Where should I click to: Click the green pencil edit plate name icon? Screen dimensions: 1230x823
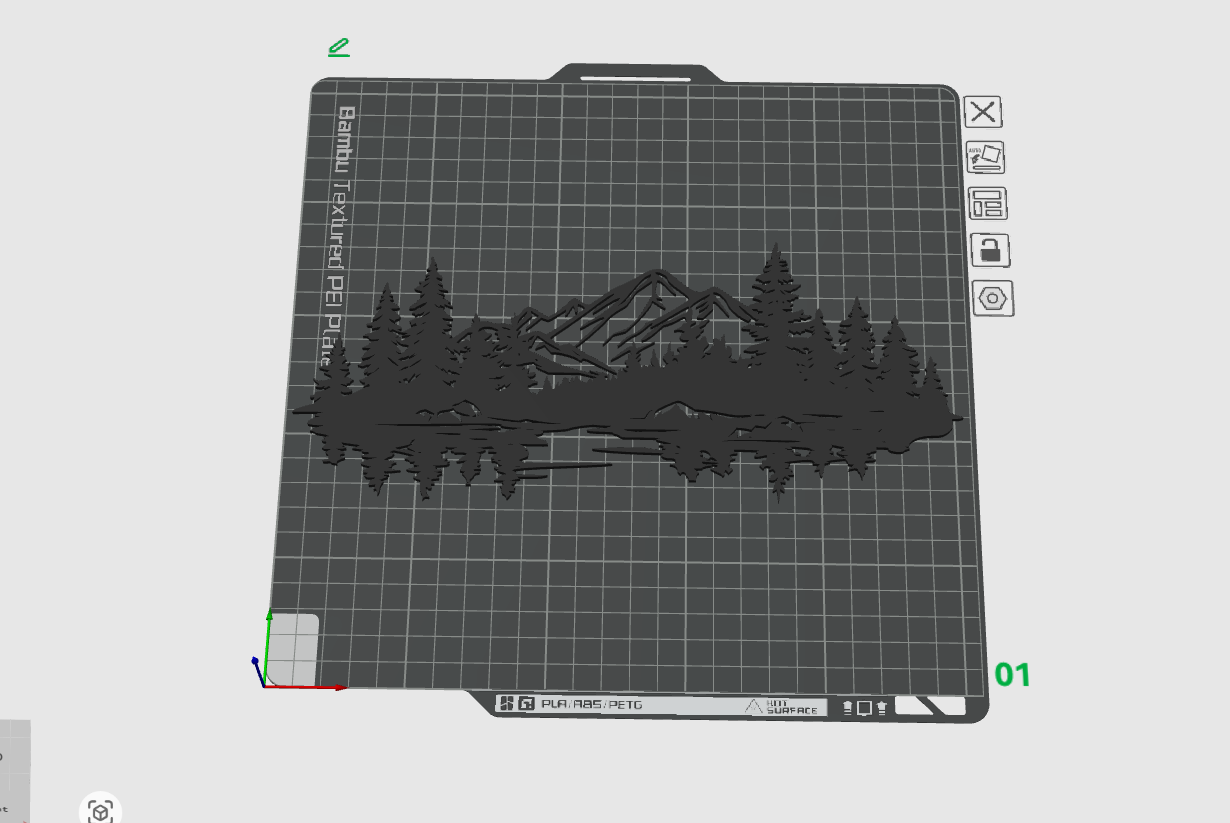click(x=339, y=47)
